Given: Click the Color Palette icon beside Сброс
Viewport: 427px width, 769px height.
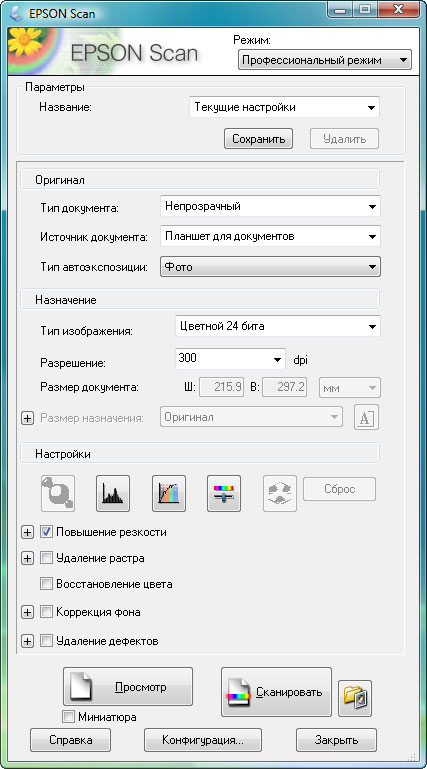Looking at the screenshot, I should [280, 493].
